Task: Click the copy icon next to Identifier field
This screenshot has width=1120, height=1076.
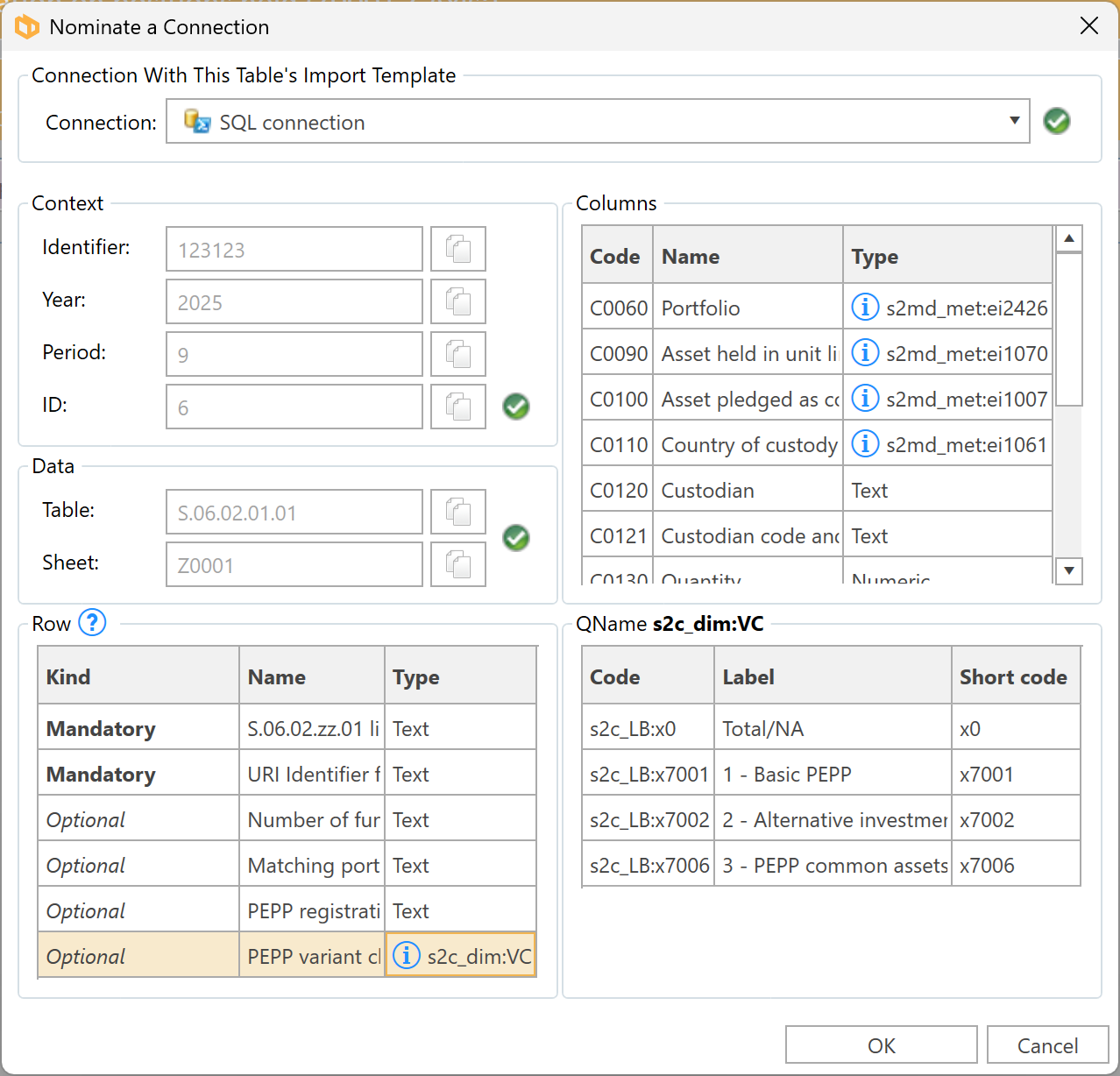Action: (x=457, y=250)
